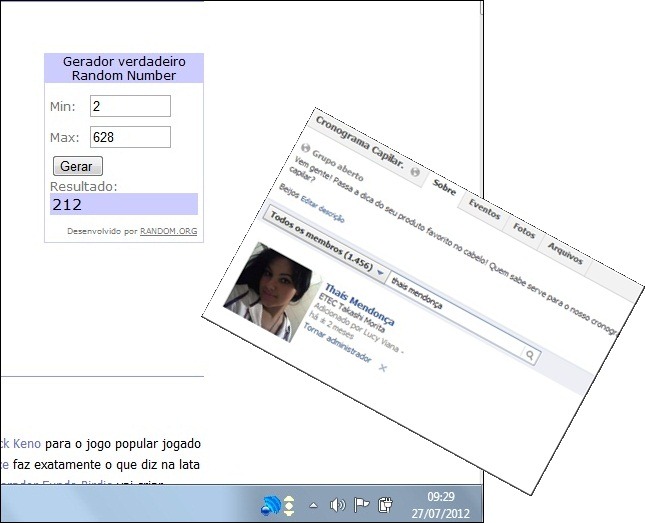This screenshot has height=523, width=645.
Task: Click the up-down arrows tray icon
Action: coord(289,505)
